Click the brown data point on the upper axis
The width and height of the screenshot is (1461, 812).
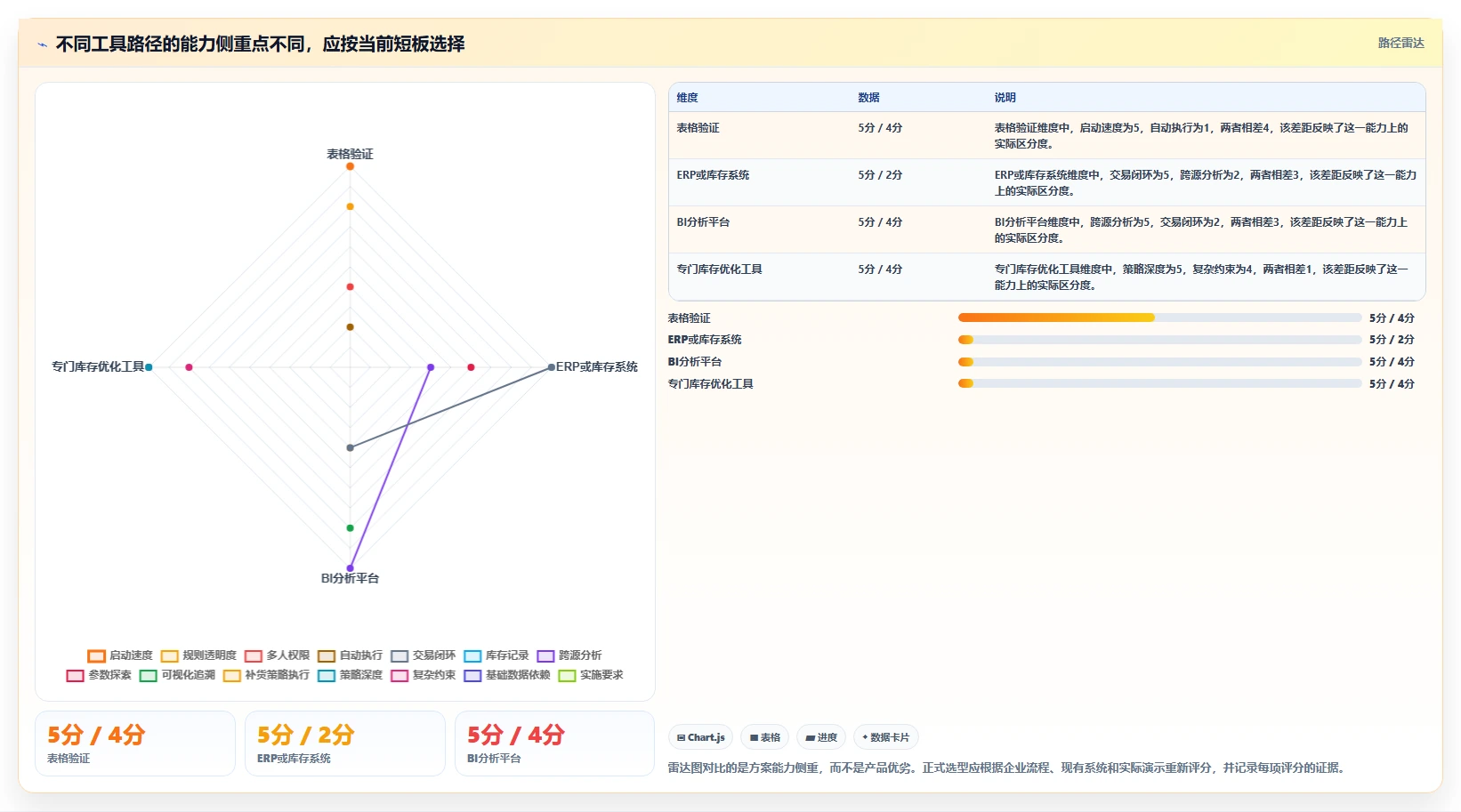point(350,326)
